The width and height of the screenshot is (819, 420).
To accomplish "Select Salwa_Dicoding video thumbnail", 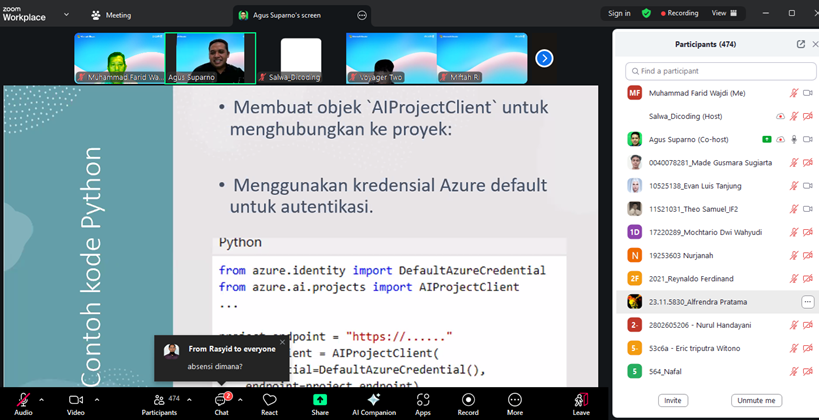I will (301, 58).
